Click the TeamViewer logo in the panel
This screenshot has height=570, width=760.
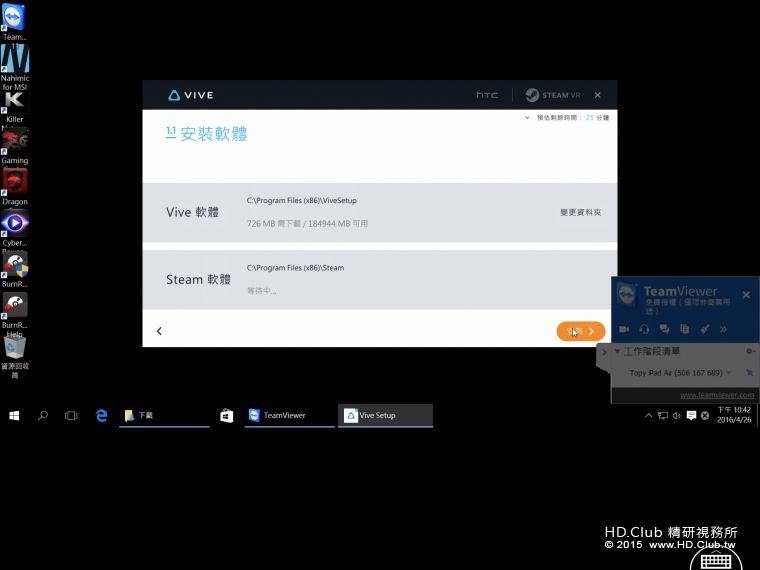pos(626,294)
